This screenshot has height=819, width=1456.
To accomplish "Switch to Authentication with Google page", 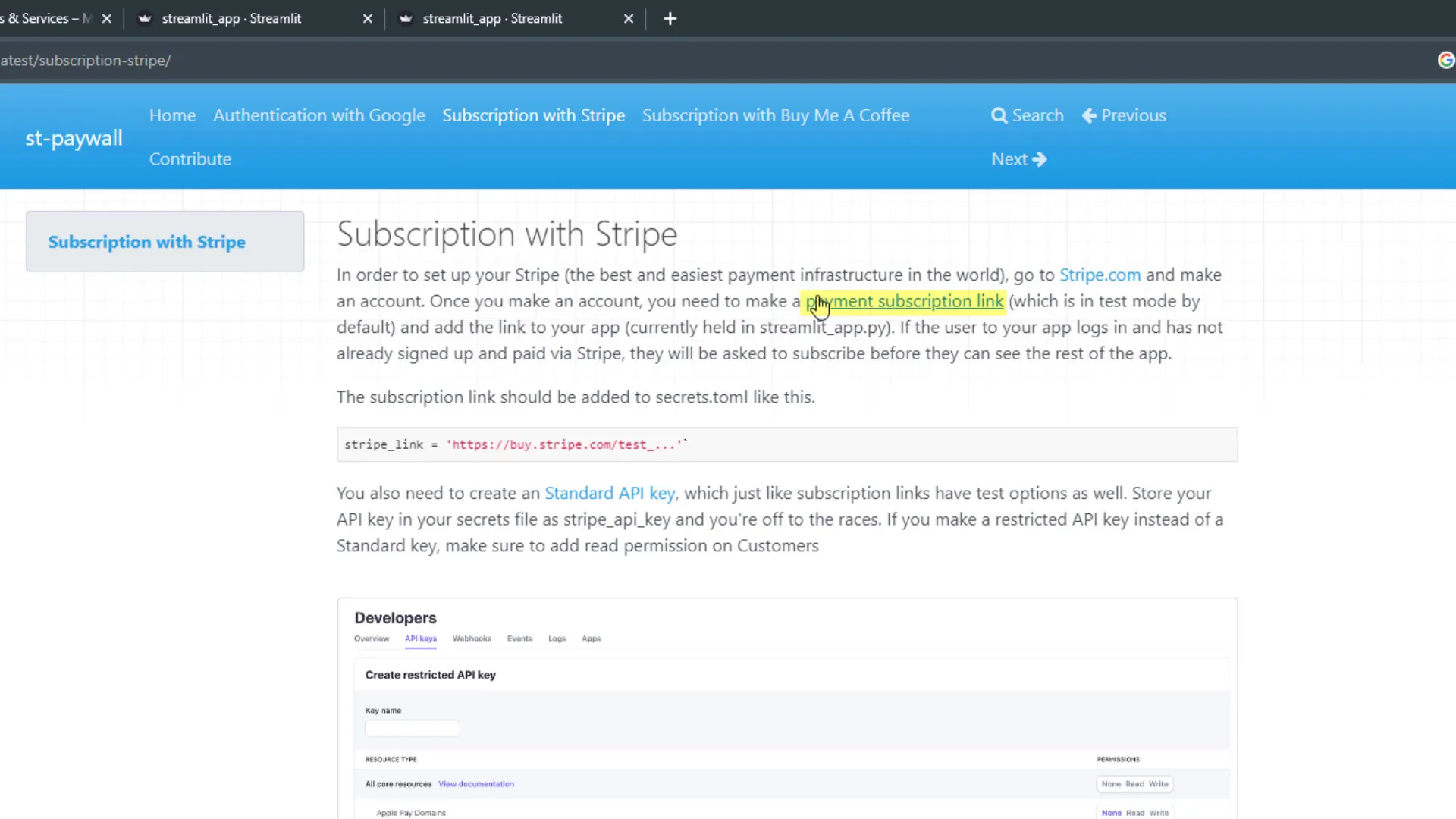I will [x=318, y=115].
